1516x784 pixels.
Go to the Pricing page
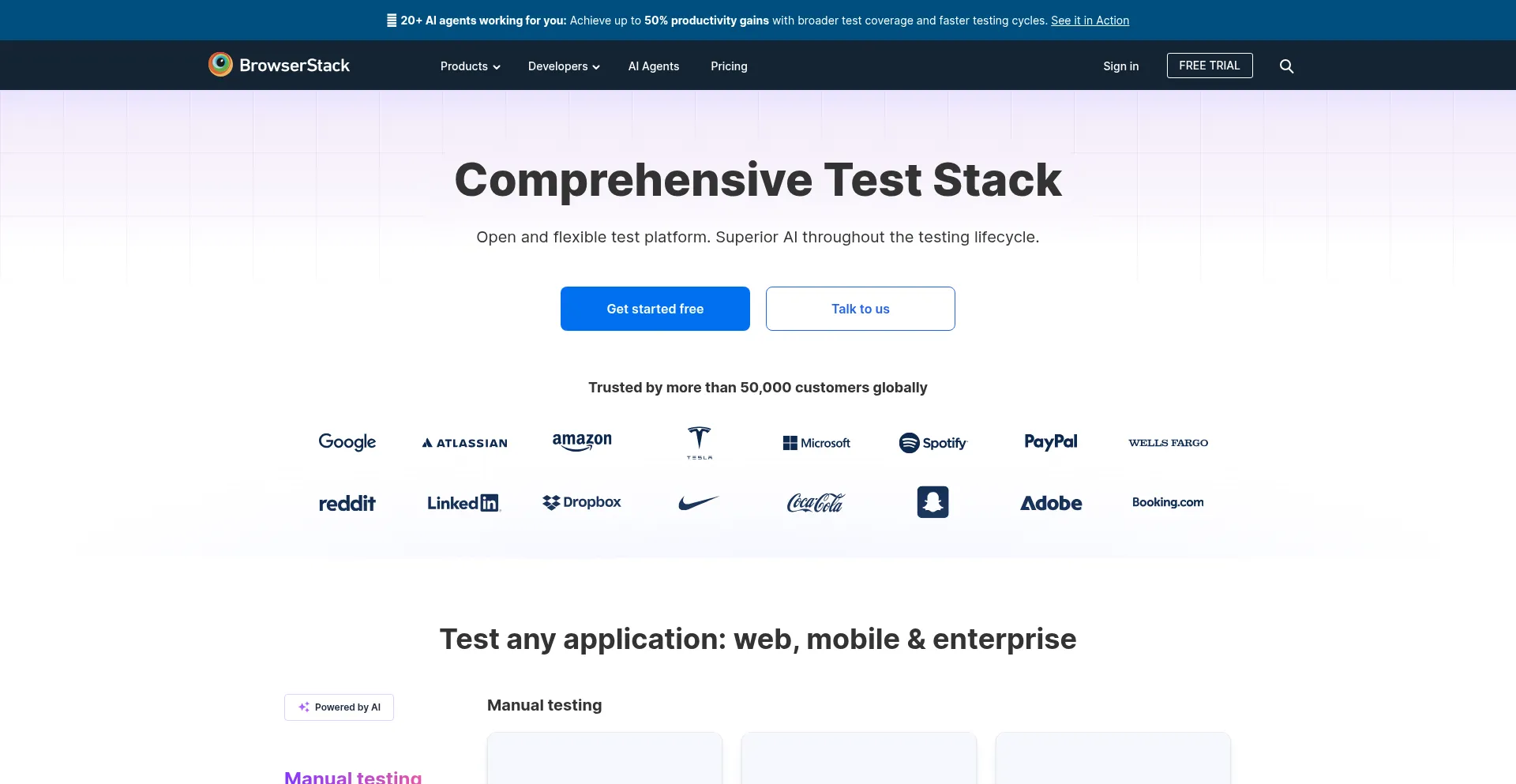(x=729, y=66)
